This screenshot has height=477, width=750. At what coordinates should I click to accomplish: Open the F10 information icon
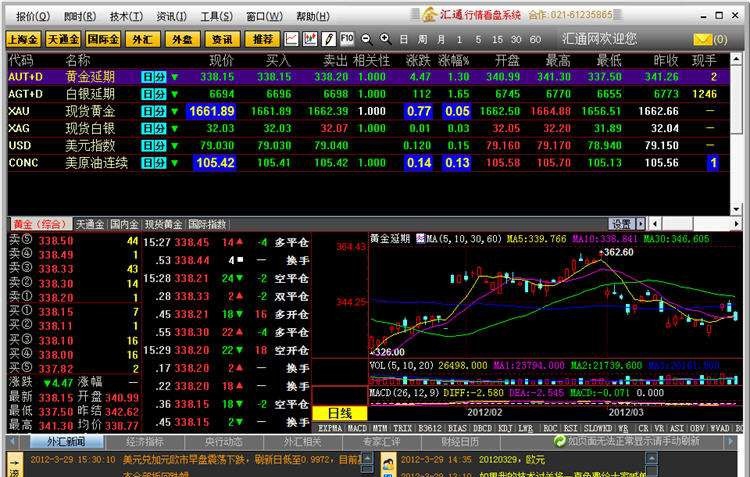tap(347, 39)
